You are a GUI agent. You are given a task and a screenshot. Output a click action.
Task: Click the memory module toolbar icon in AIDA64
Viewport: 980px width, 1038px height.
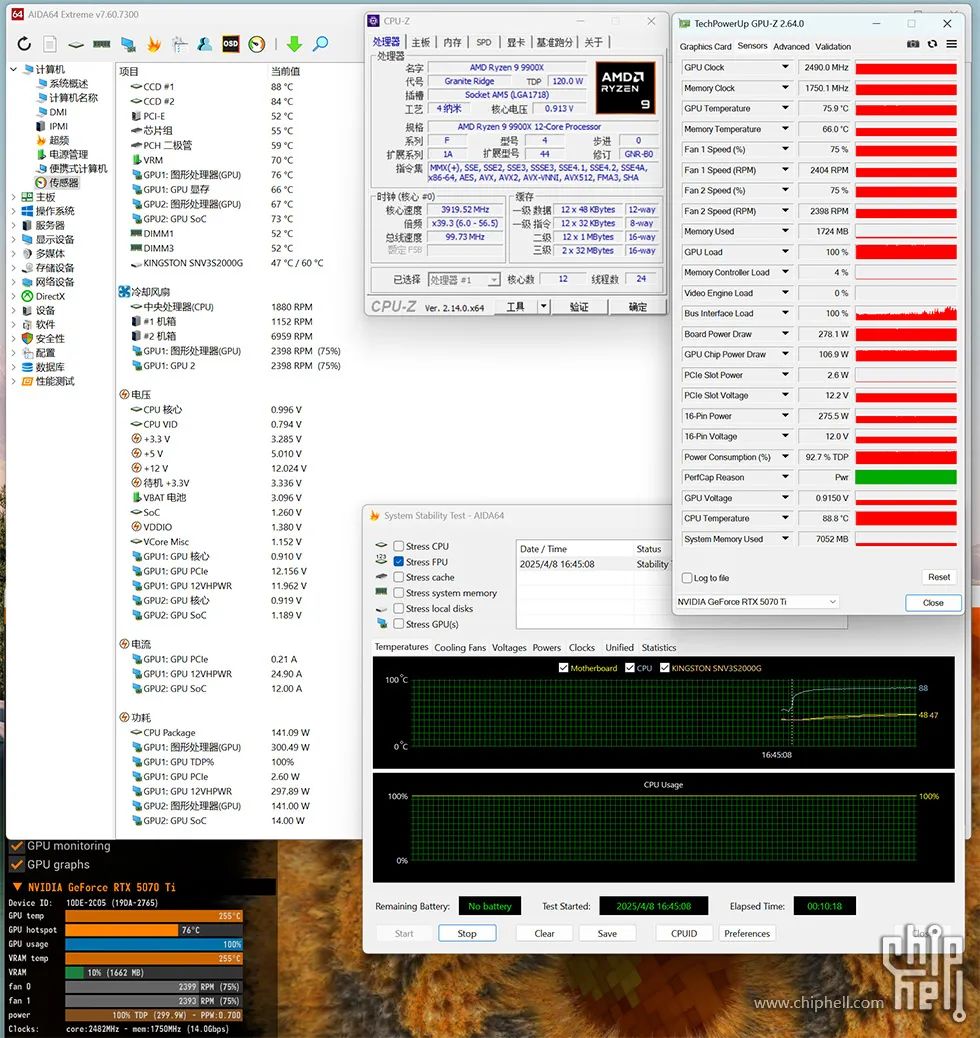(101, 44)
